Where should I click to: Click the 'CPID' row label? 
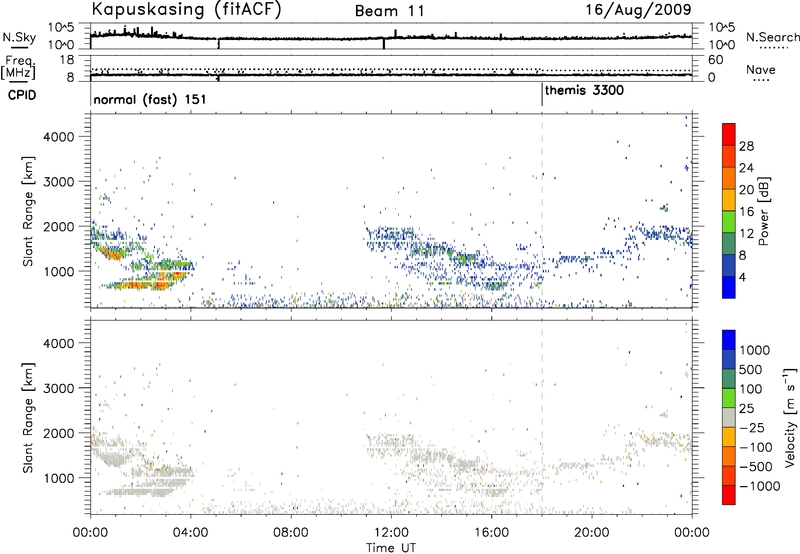22,95
